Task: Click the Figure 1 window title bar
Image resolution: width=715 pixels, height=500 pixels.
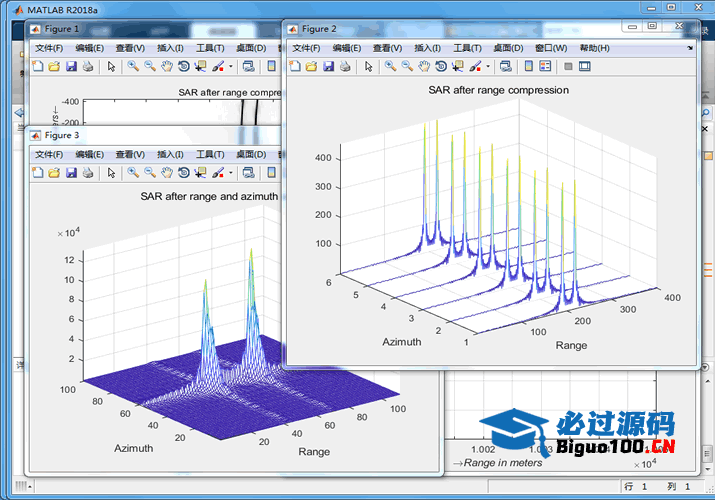Action: click(150, 29)
